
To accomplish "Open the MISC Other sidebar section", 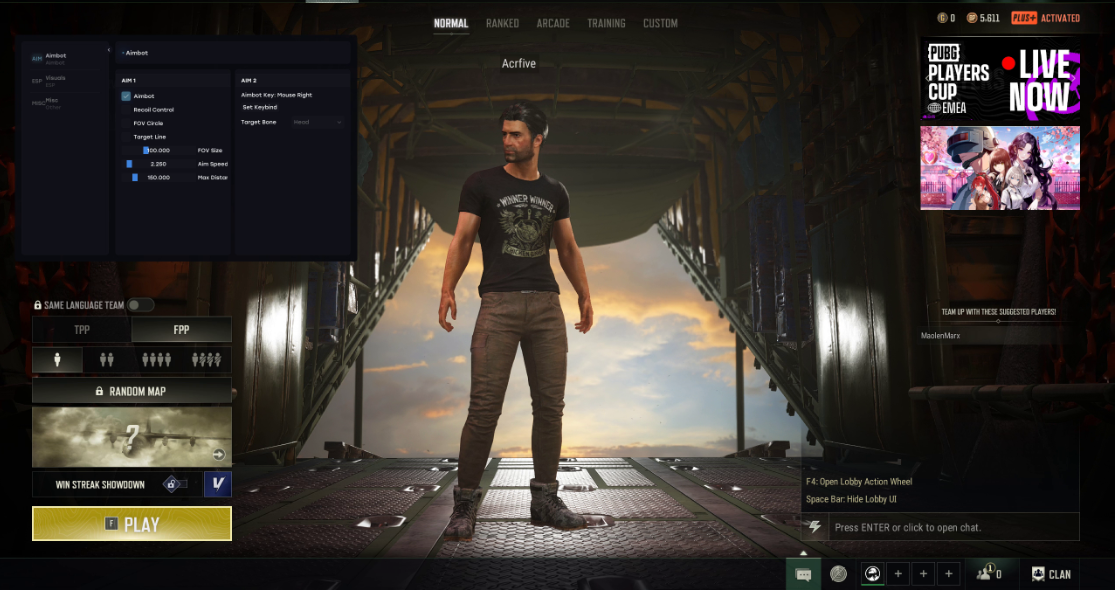I will tap(65, 103).
